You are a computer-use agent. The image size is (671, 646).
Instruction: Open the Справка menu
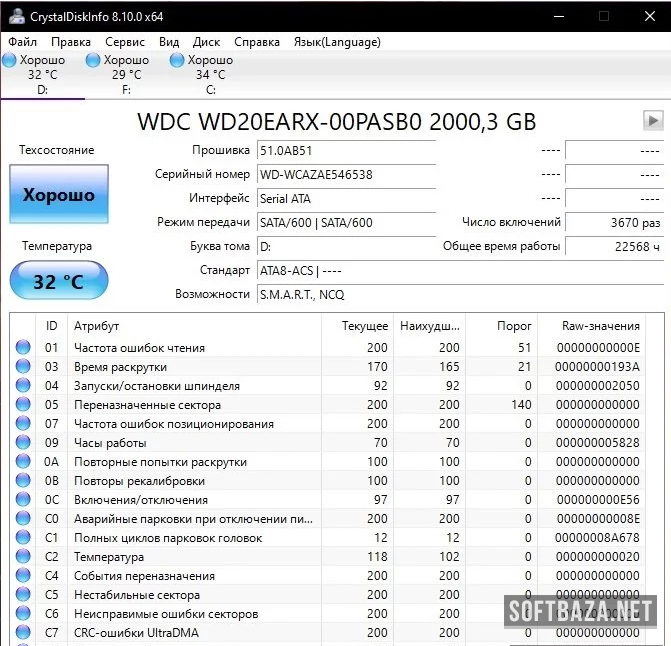tap(257, 42)
